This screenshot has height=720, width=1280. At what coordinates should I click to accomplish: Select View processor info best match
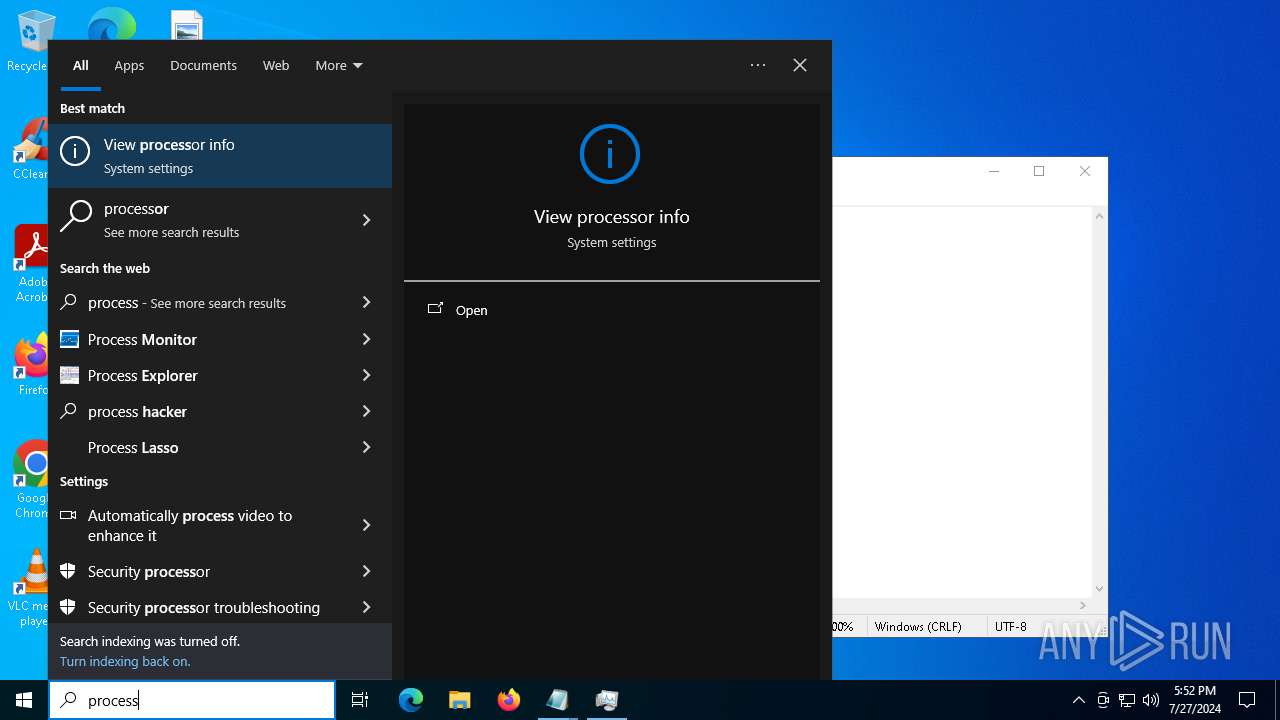(x=220, y=156)
